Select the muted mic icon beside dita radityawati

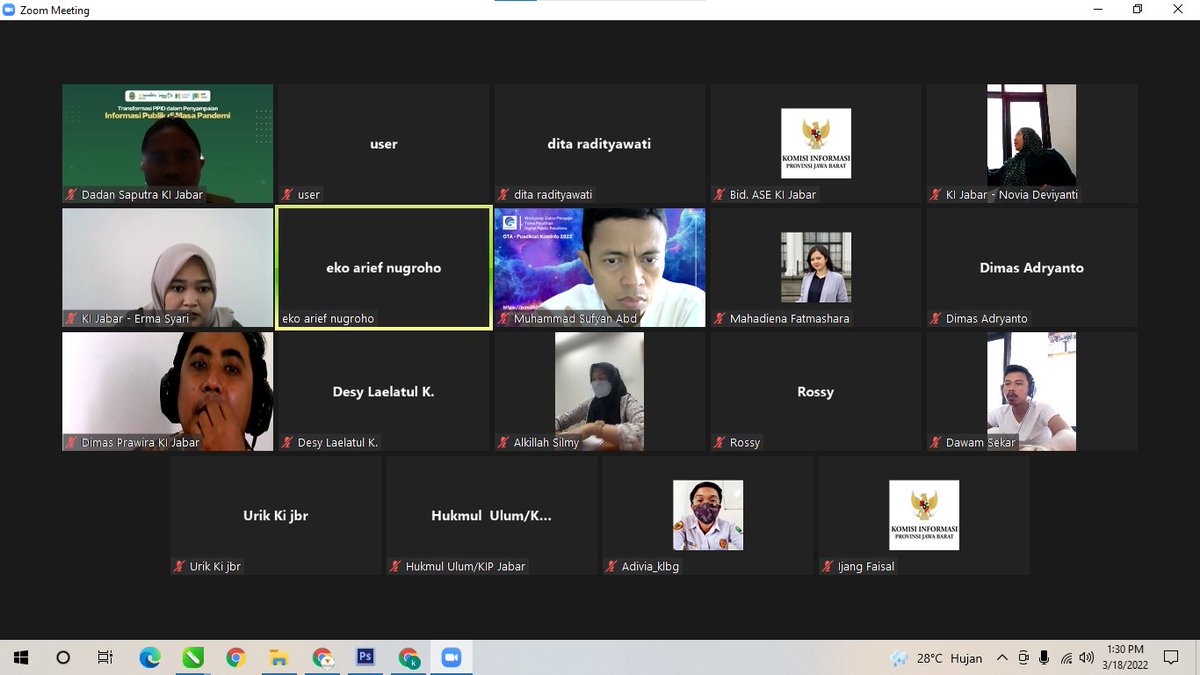pyautogui.click(x=504, y=195)
